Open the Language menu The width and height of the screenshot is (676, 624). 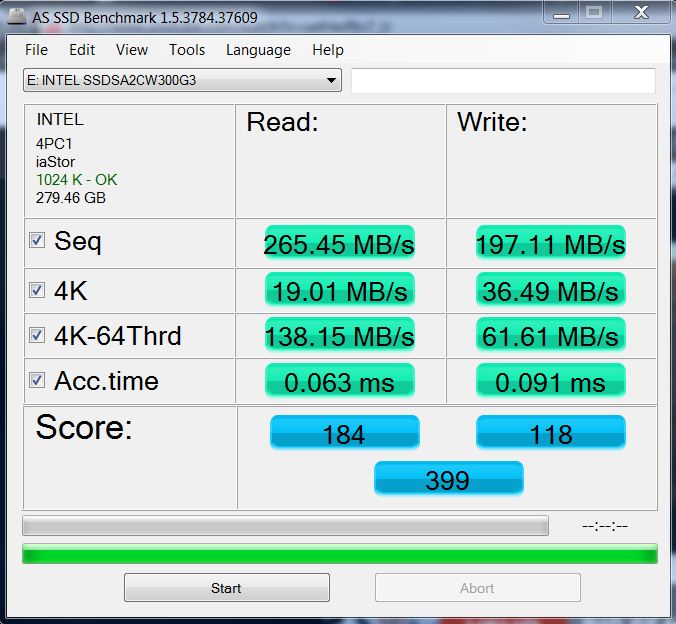click(x=258, y=50)
